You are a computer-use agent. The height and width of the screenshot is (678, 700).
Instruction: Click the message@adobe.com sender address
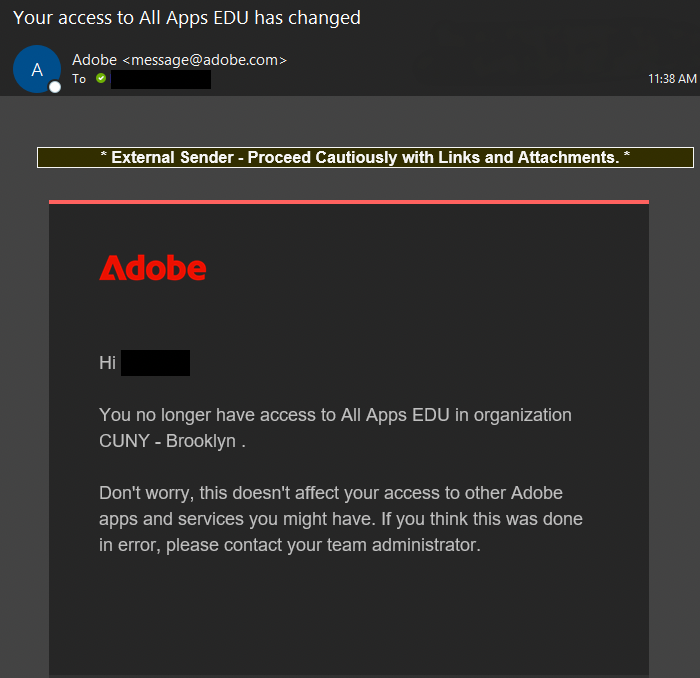point(204,60)
